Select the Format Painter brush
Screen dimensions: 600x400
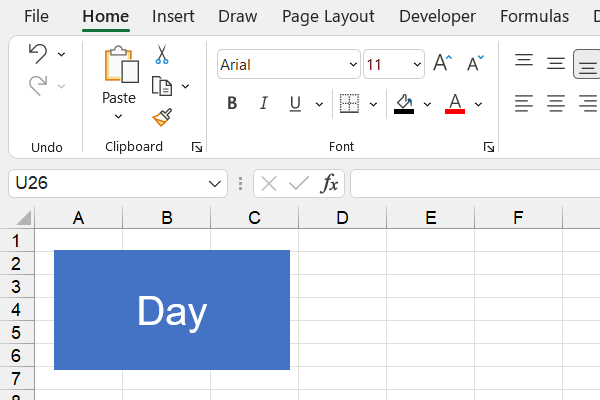coord(162,117)
